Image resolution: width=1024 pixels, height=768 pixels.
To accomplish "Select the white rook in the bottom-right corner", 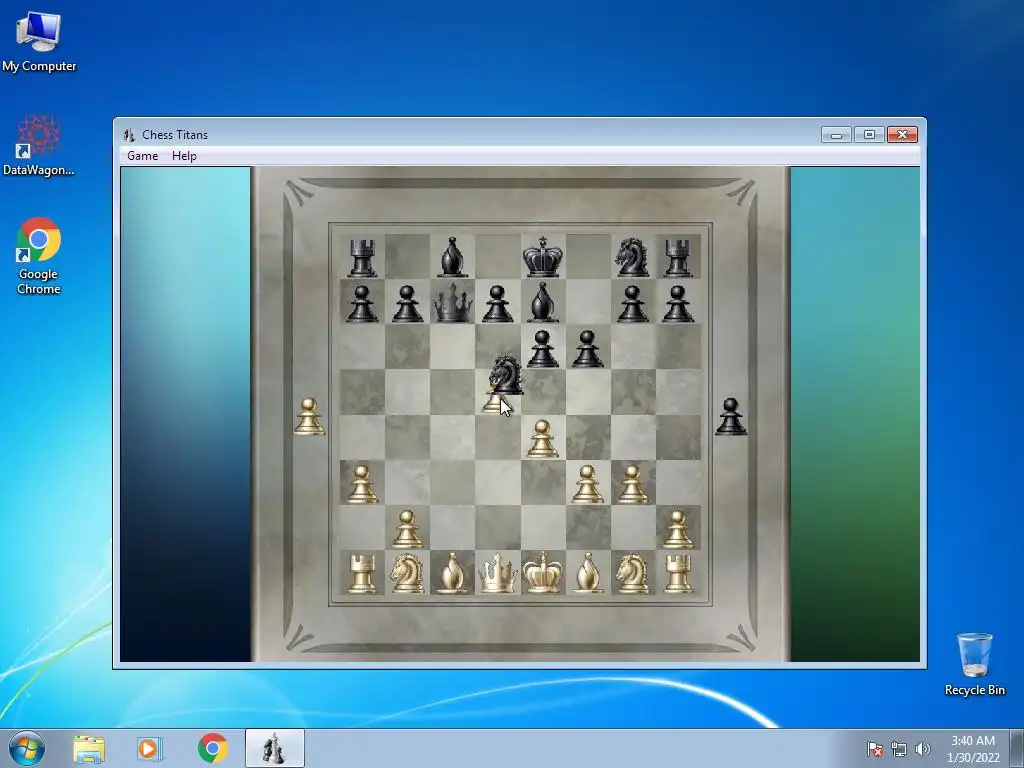I will click(x=678, y=573).
